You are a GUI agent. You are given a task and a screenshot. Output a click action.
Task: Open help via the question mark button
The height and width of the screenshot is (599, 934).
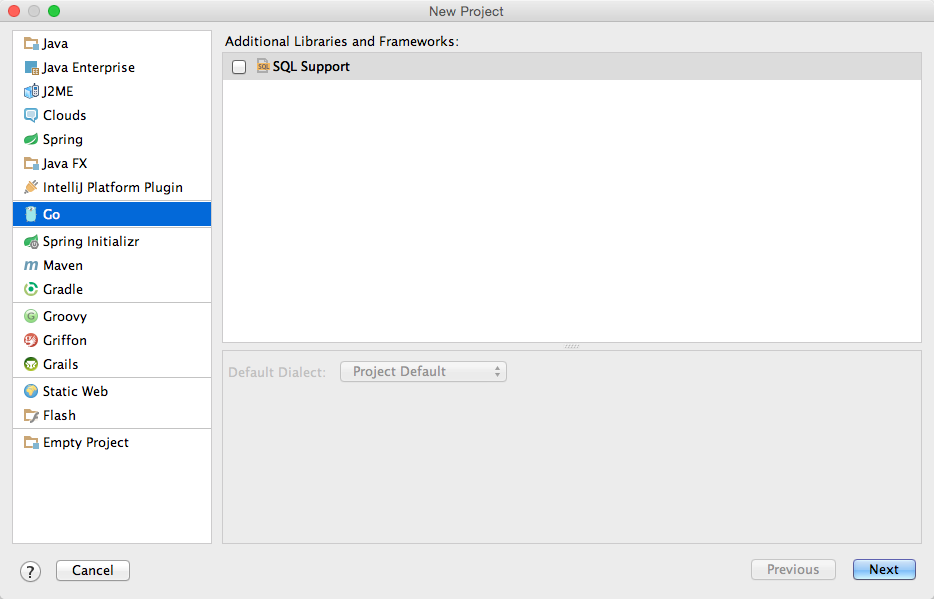pyautogui.click(x=30, y=571)
